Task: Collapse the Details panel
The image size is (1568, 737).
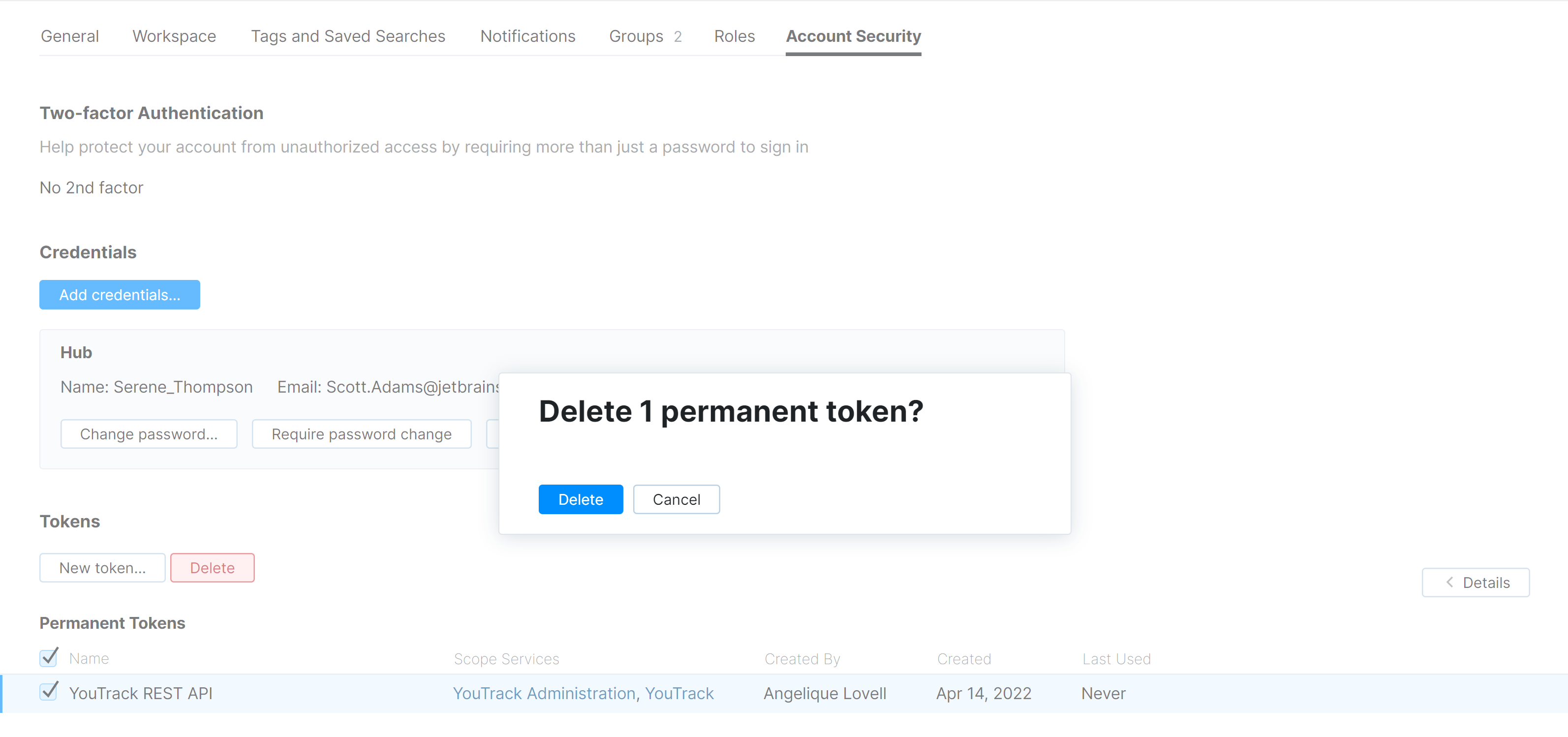Action: [1476, 583]
